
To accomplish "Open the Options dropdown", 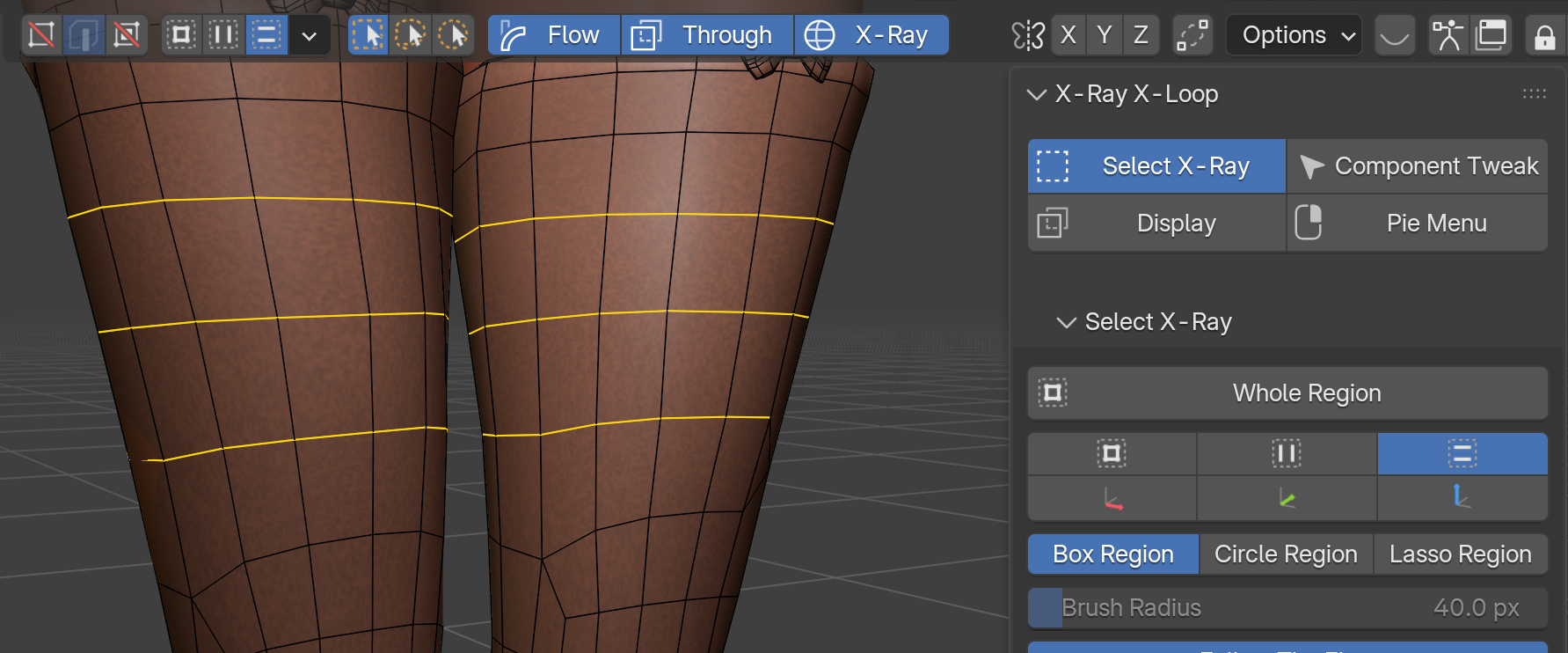I will coord(1294,35).
